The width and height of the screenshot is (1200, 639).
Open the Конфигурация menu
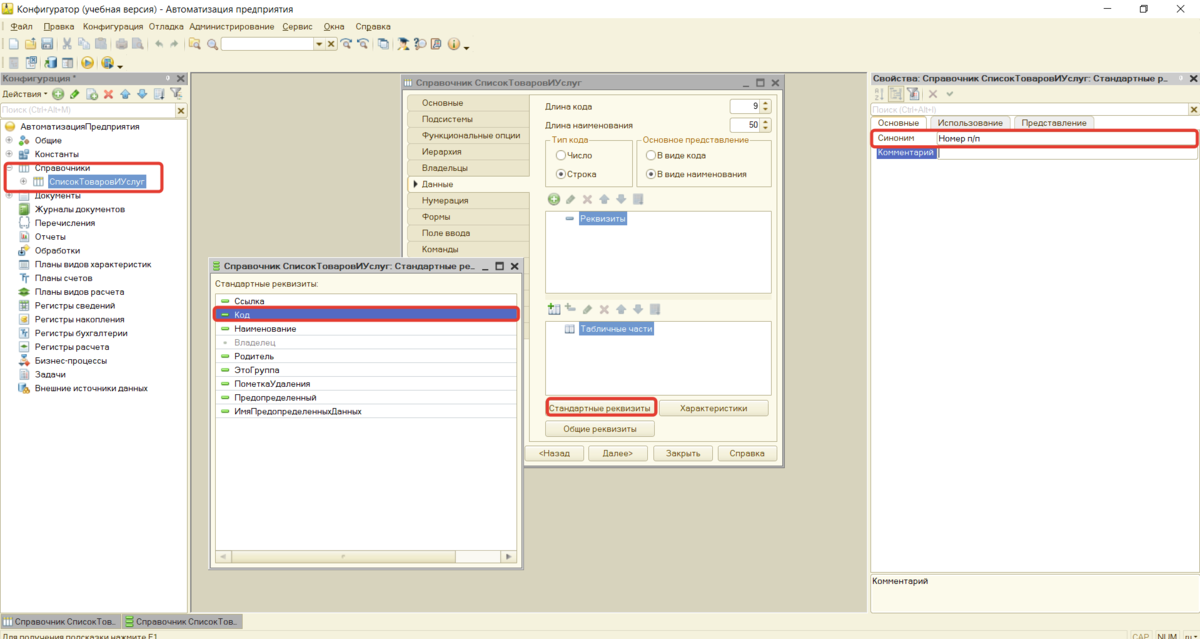[x=112, y=26]
